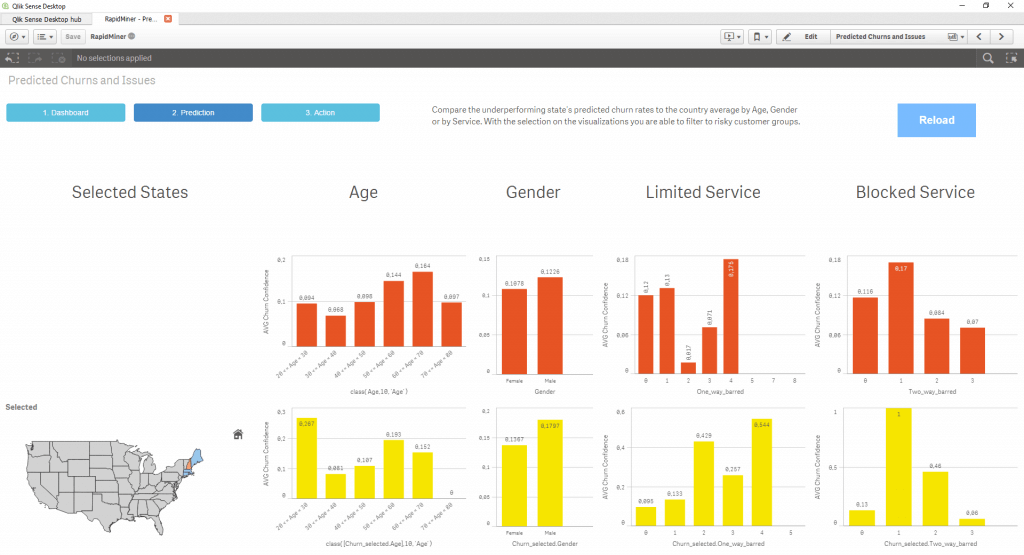Switch to Qlik Sense Desktop hub tab
Screen dimensions: 1024x555
coord(46,20)
